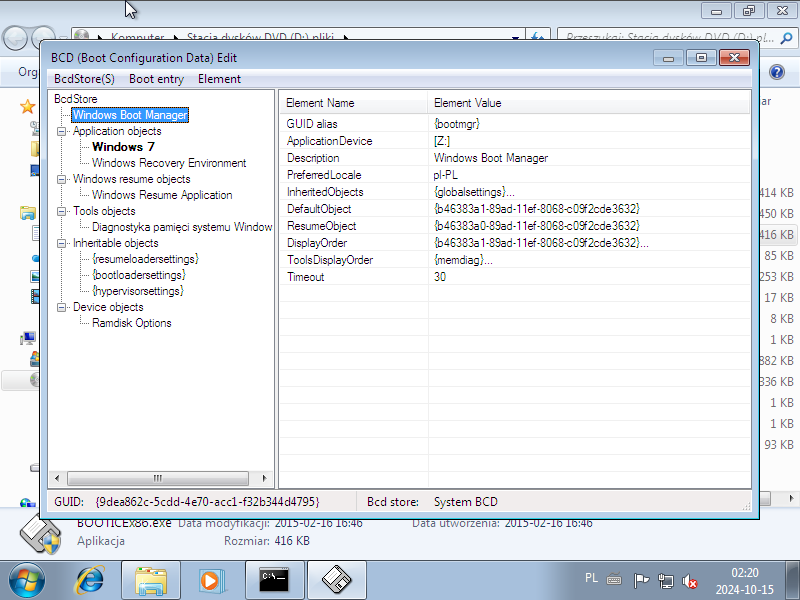Click the network tray icon

tap(666, 581)
